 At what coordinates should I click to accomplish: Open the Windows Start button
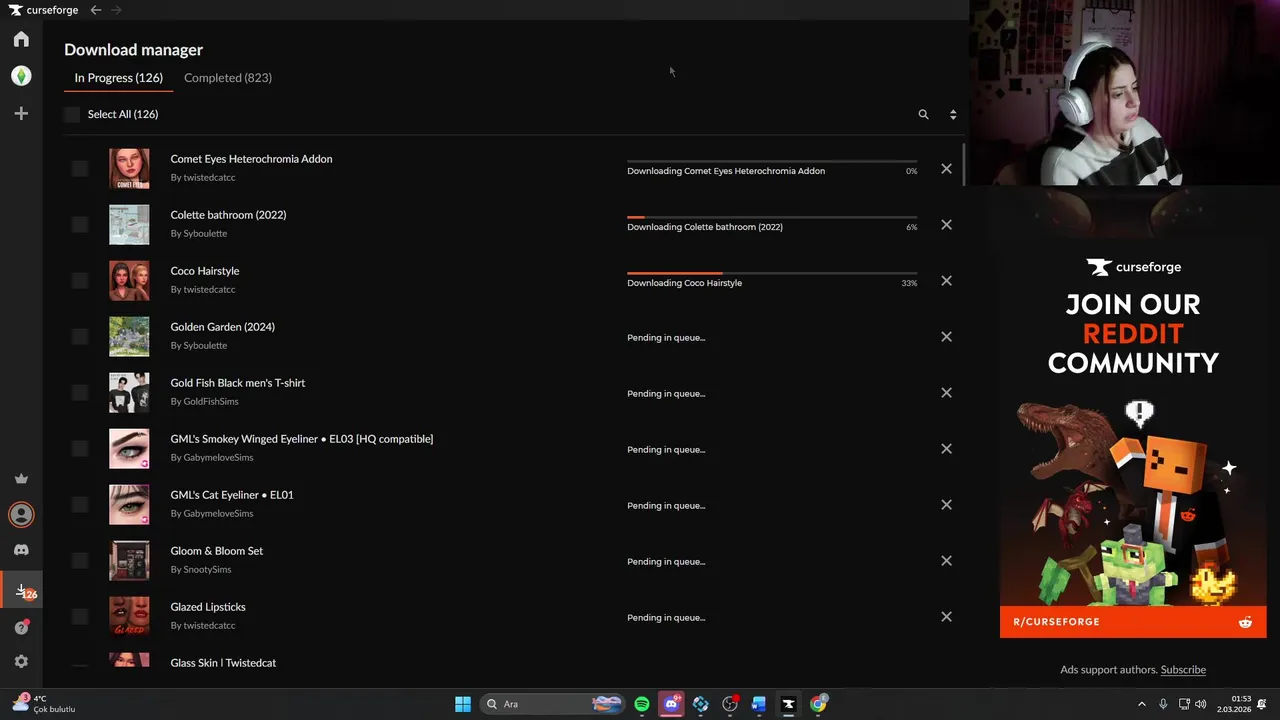pos(463,704)
